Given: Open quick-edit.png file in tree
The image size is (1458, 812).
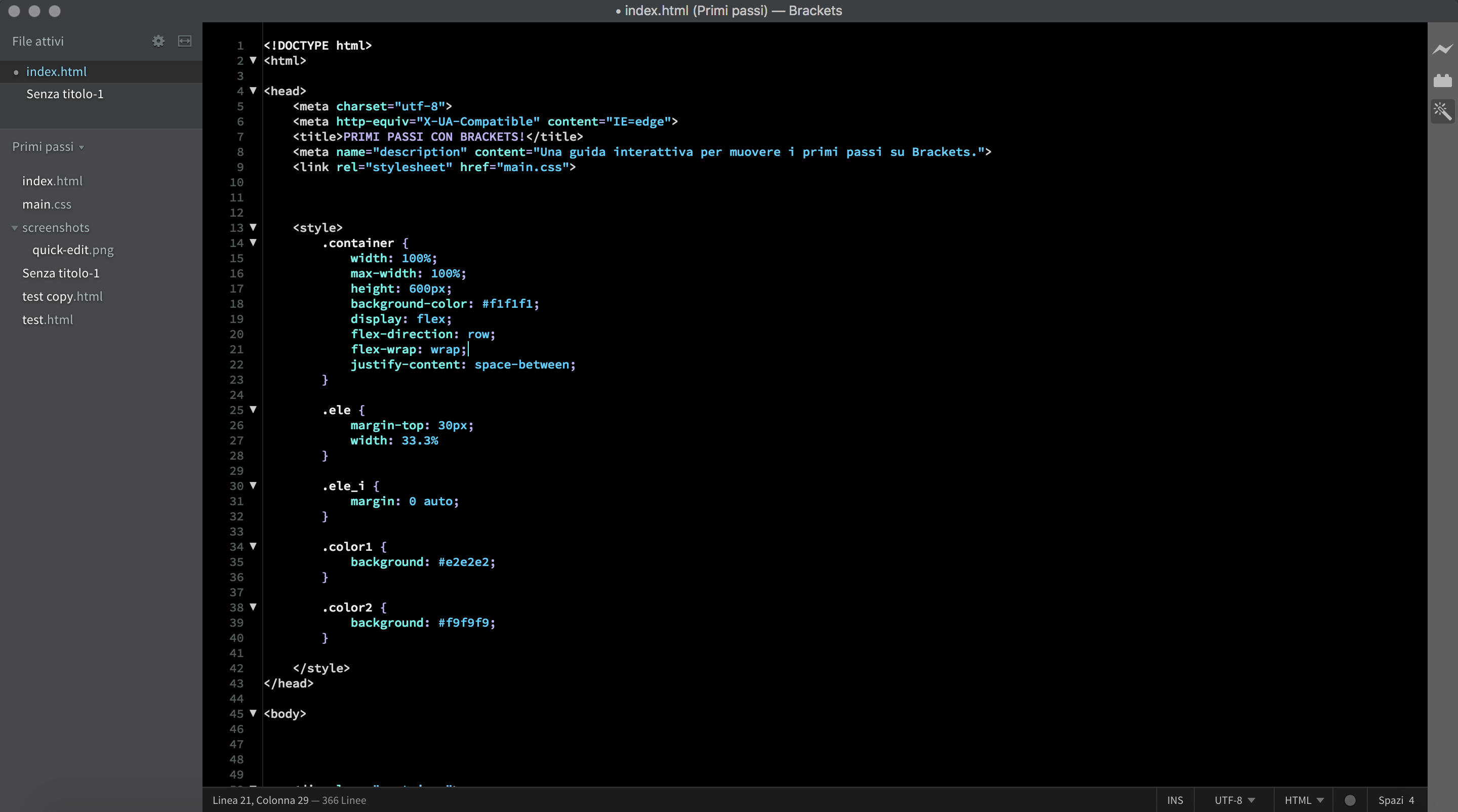Looking at the screenshot, I should (x=72, y=250).
